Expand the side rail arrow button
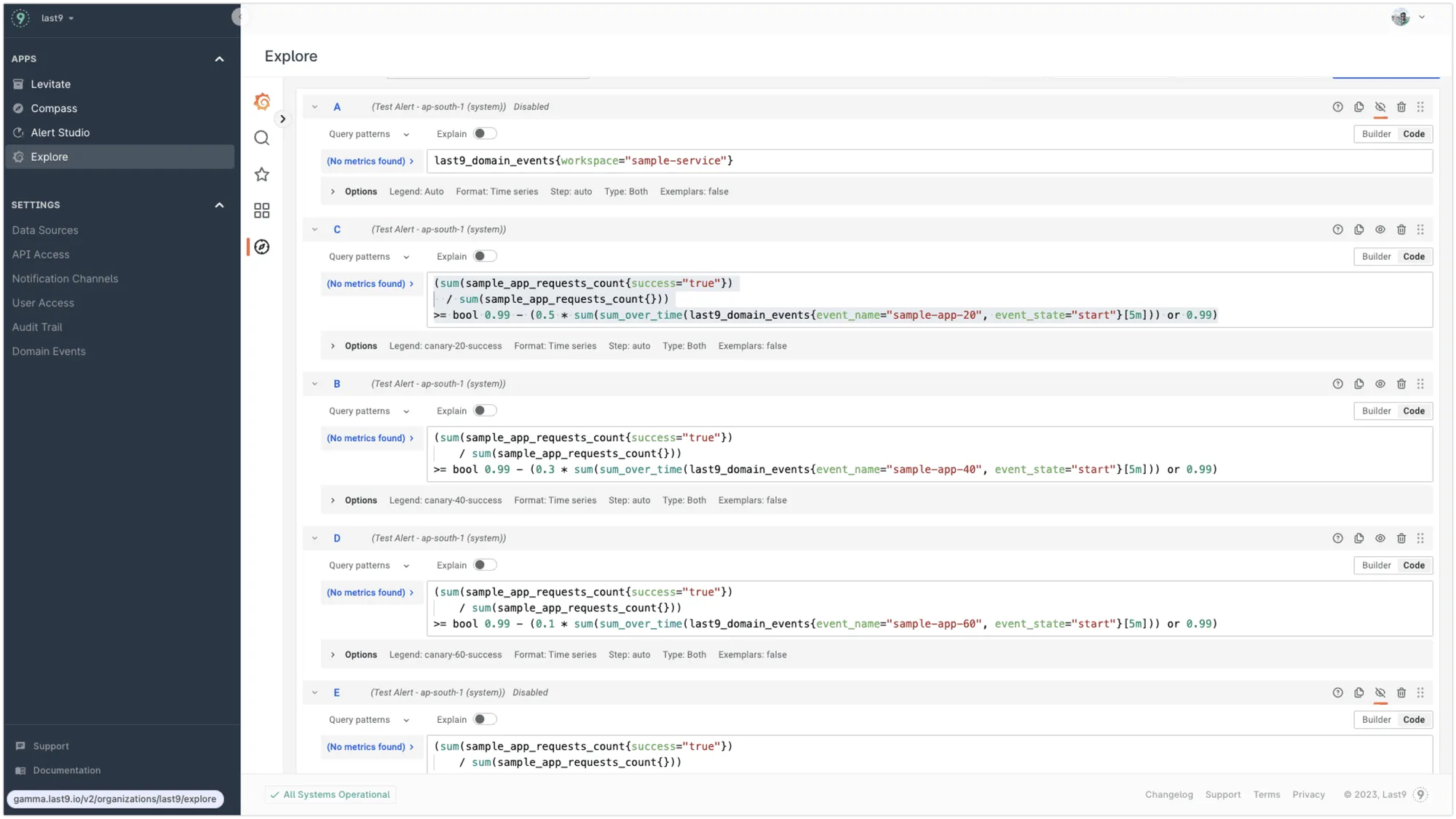 coord(282,119)
